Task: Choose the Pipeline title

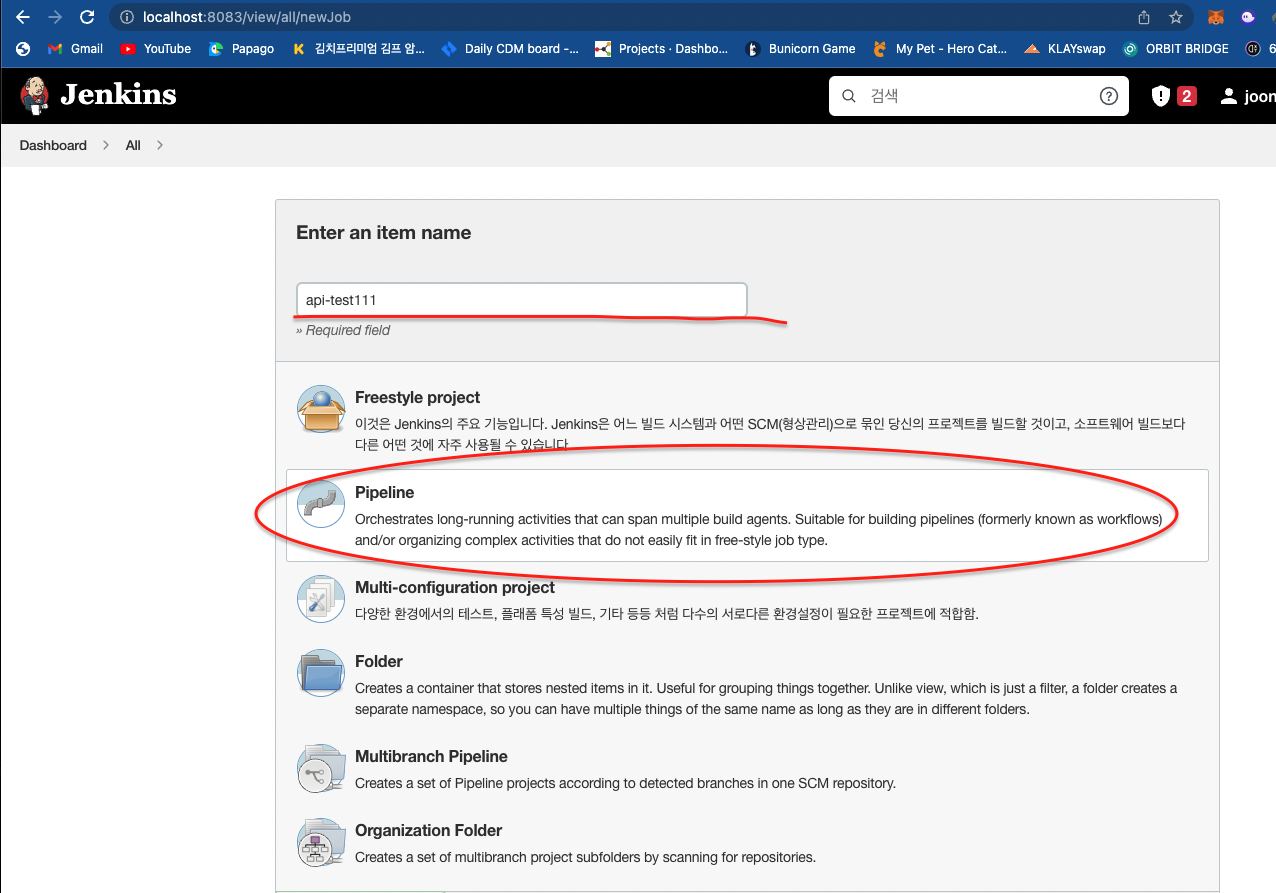Action: pos(384,492)
